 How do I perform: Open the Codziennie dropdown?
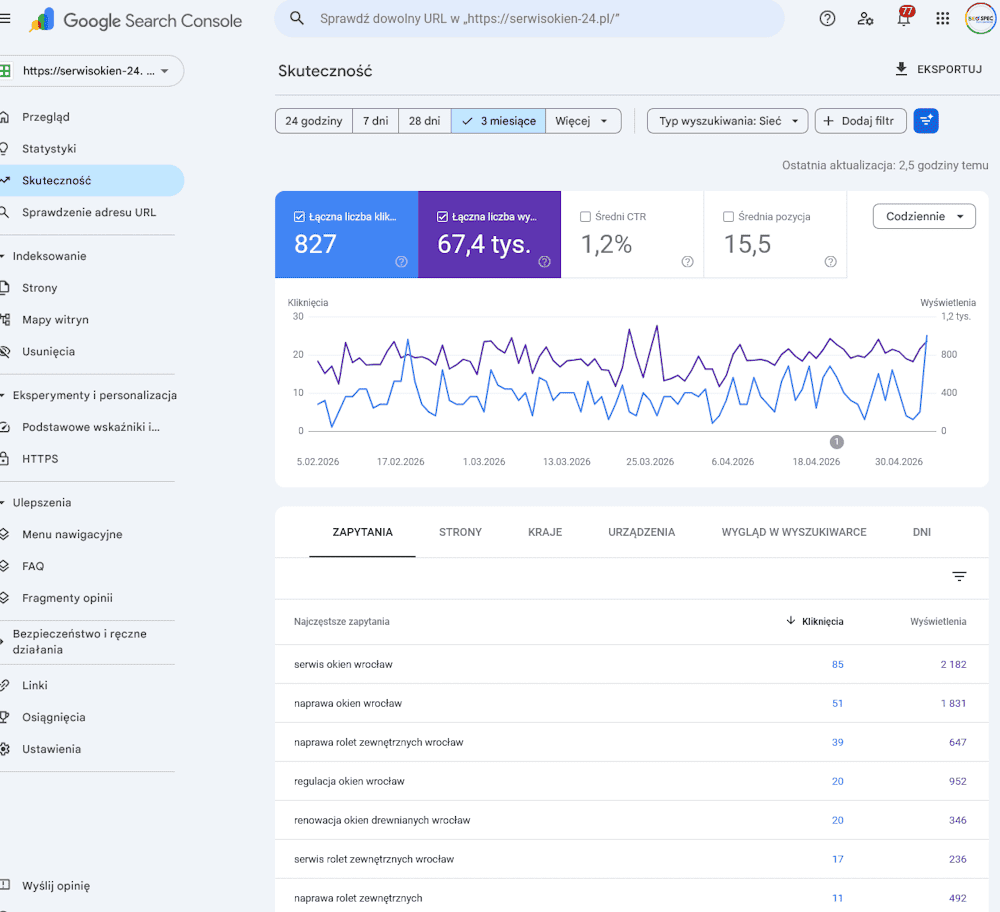[924, 216]
